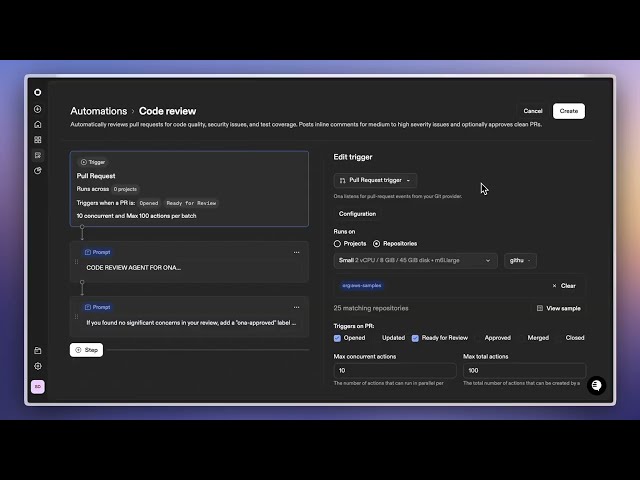This screenshot has width=640, height=480.
Task: Select the Pull Request trigger card
Action: [x=189, y=189]
